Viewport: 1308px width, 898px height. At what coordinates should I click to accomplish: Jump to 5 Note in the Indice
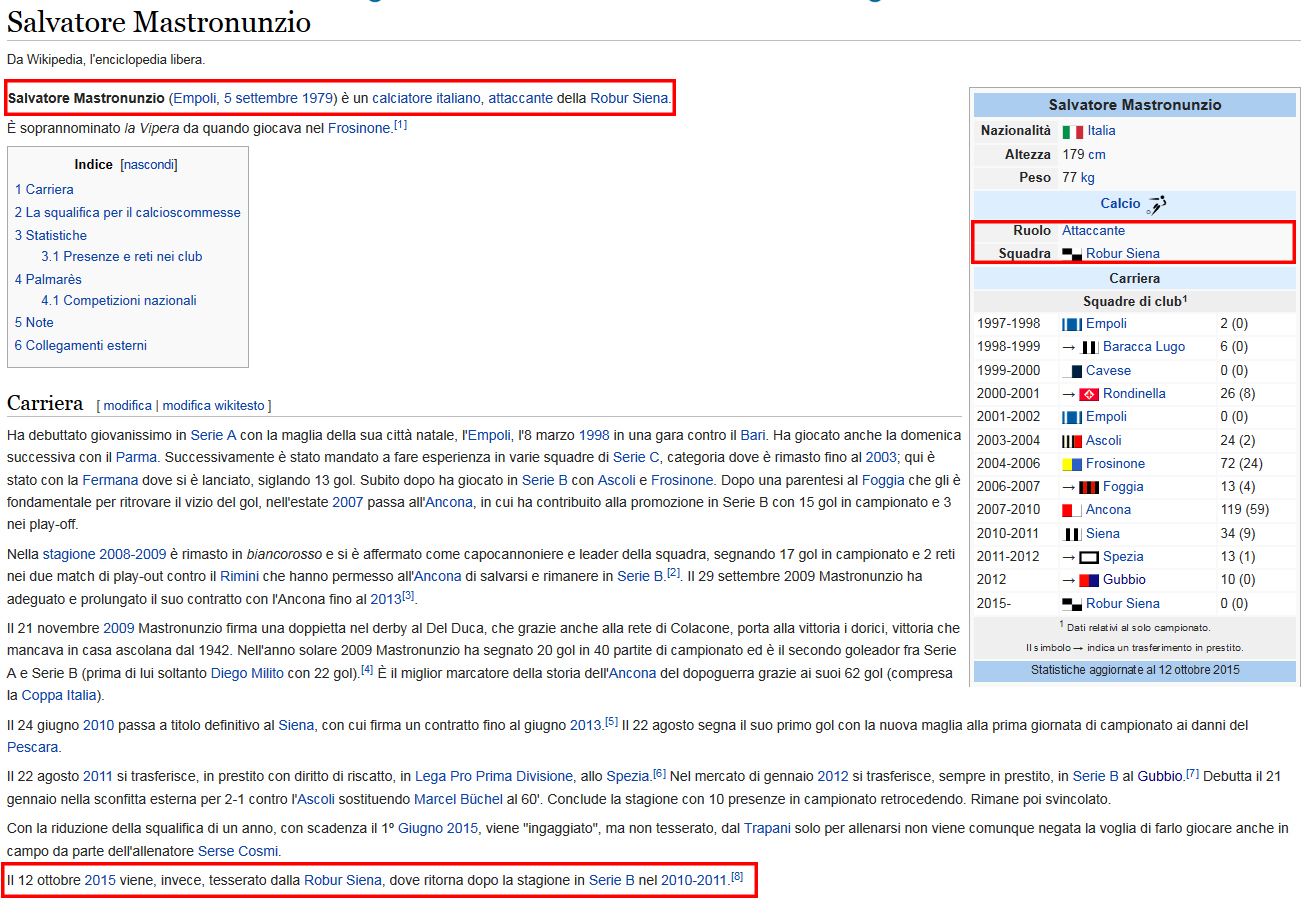coord(34,322)
